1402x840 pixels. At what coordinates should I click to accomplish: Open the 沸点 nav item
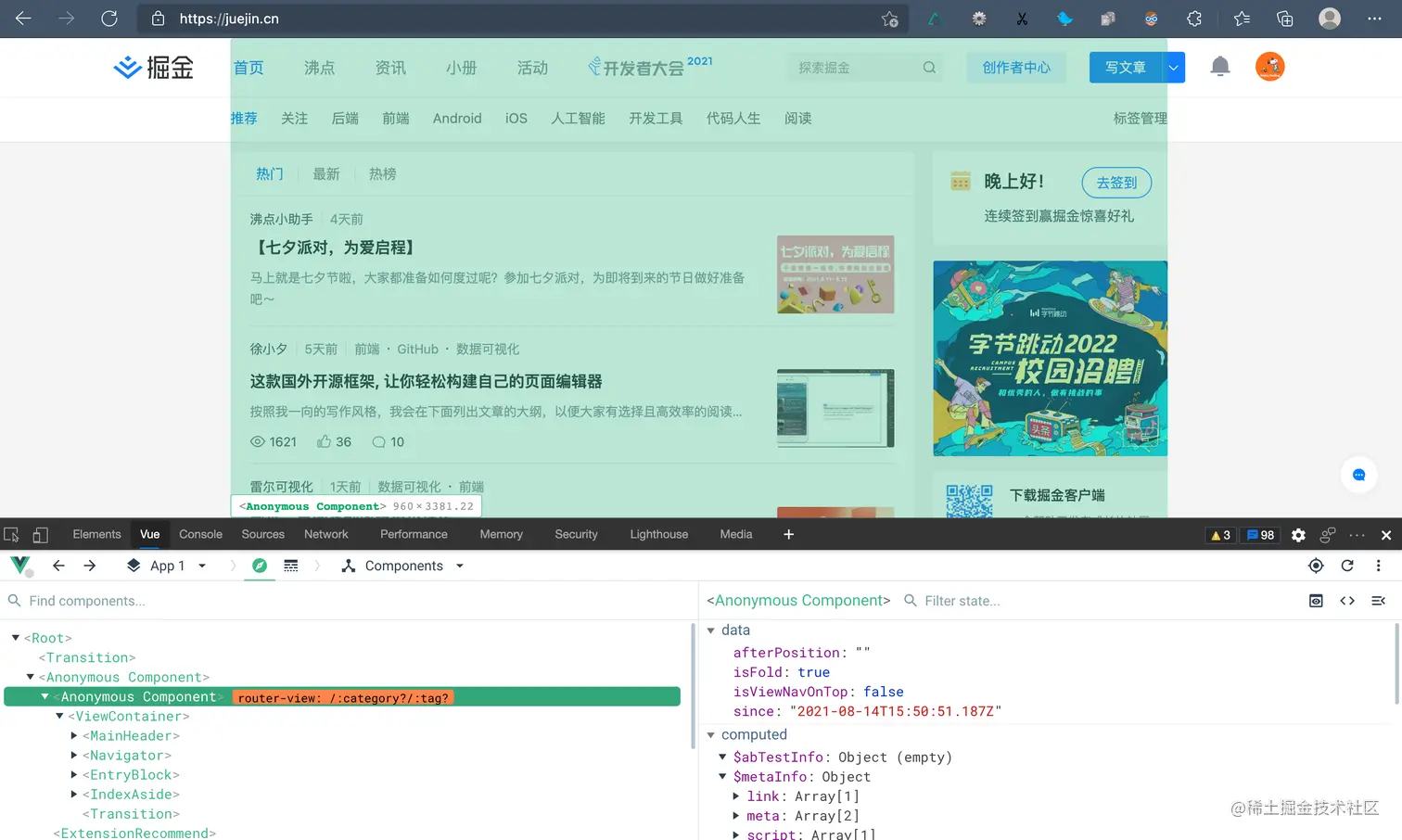(319, 68)
